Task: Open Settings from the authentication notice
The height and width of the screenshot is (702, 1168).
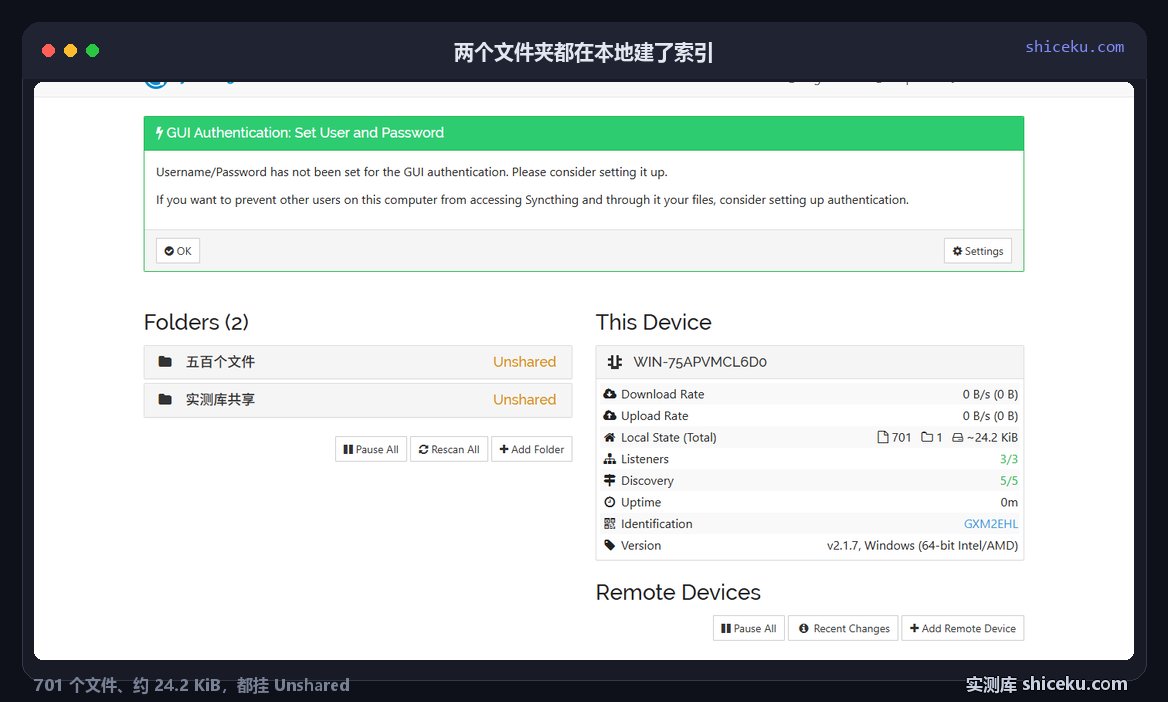Action: [x=977, y=251]
